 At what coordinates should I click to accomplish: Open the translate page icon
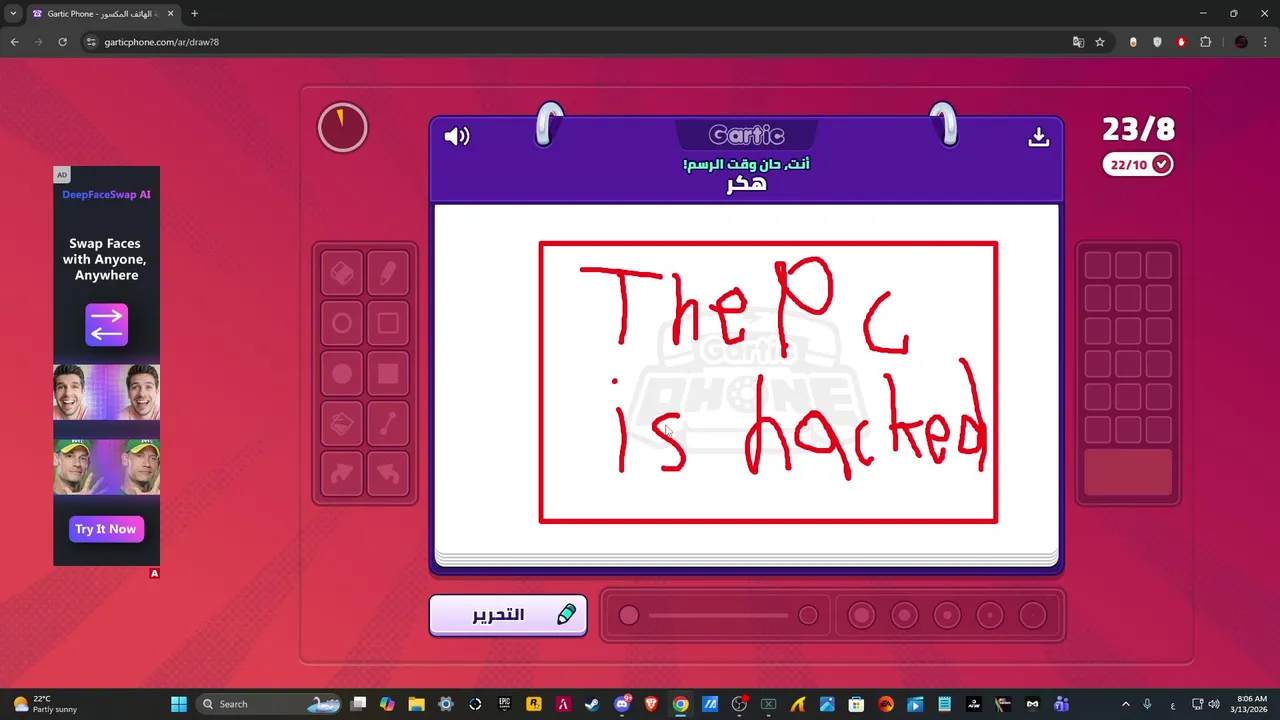click(x=1078, y=42)
